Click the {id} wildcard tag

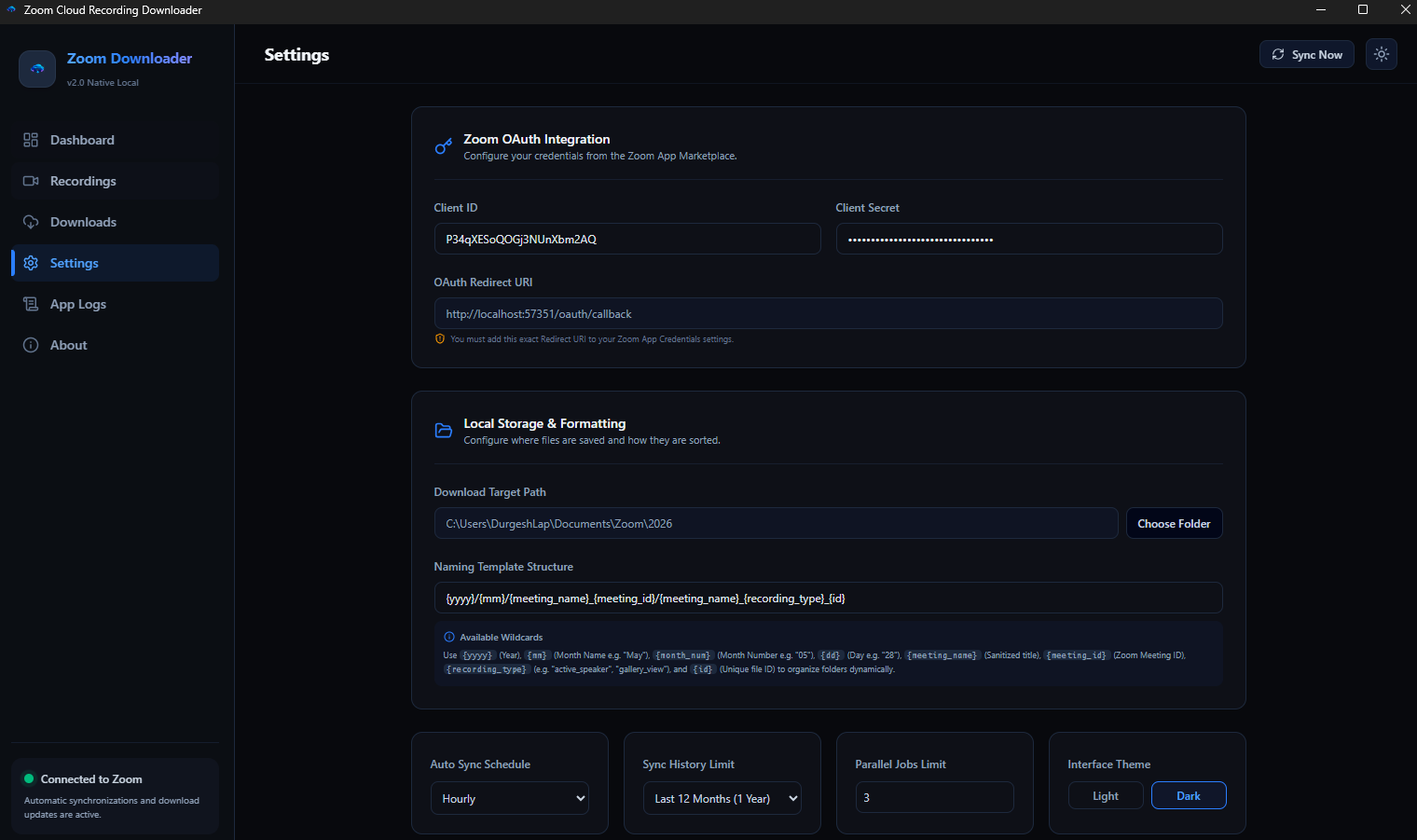click(x=703, y=669)
